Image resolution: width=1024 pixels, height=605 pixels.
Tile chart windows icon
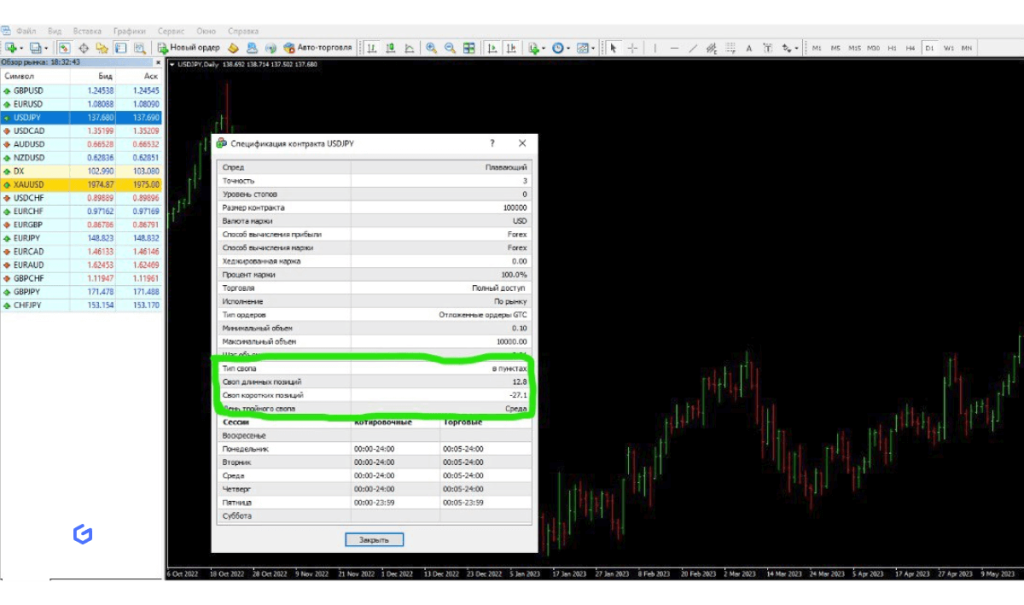(469, 48)
